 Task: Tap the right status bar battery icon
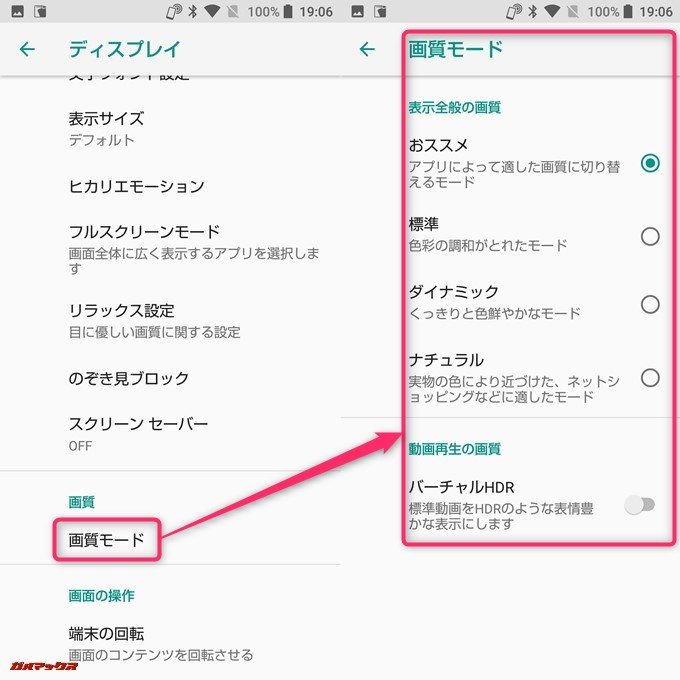pyautogui.click(x=628, y=11)
